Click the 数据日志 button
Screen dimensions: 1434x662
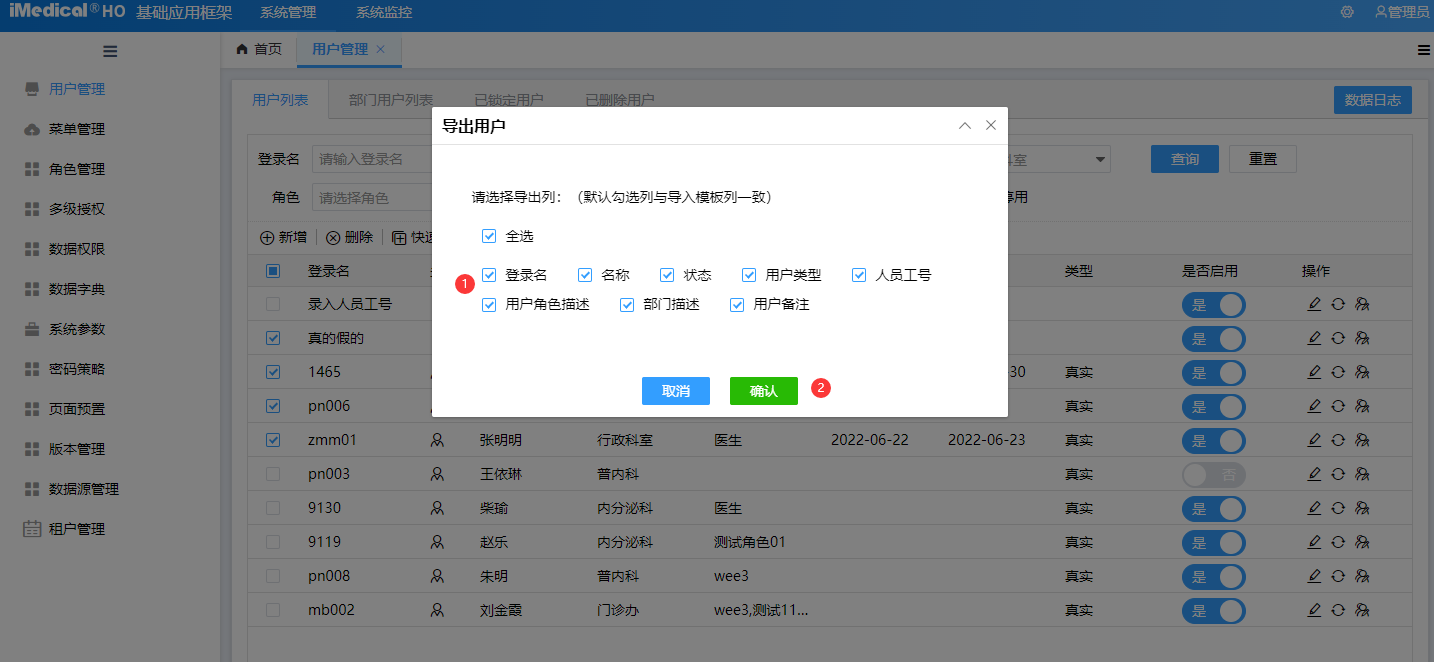pyautogui.click(x=1372, y=99)
